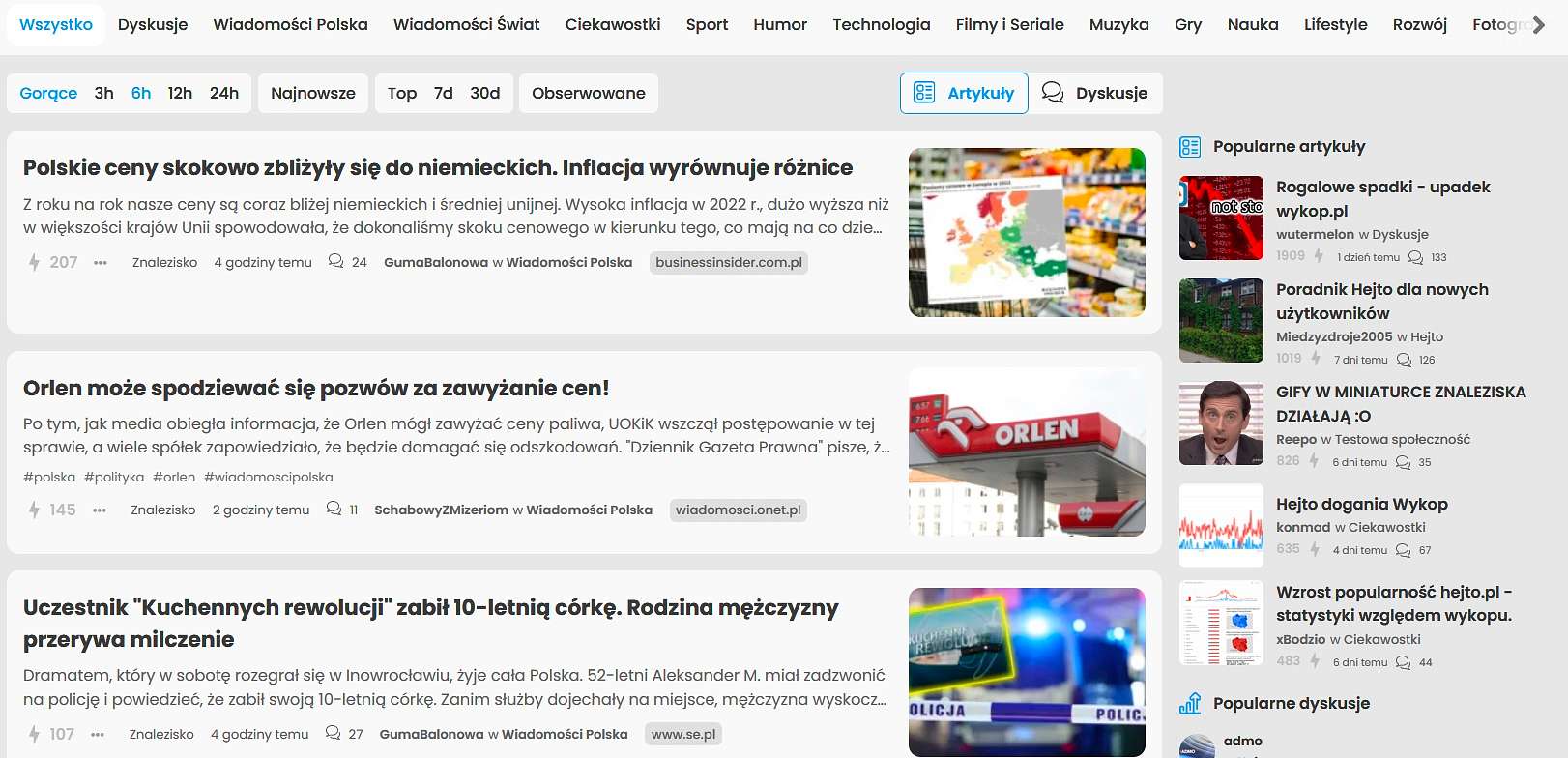Image resolution: width=1568 pixels, height=758 pixels.
Task: Click the lightning icon for Rogalowe spadki sidebar item
Action: (1319, 256)
